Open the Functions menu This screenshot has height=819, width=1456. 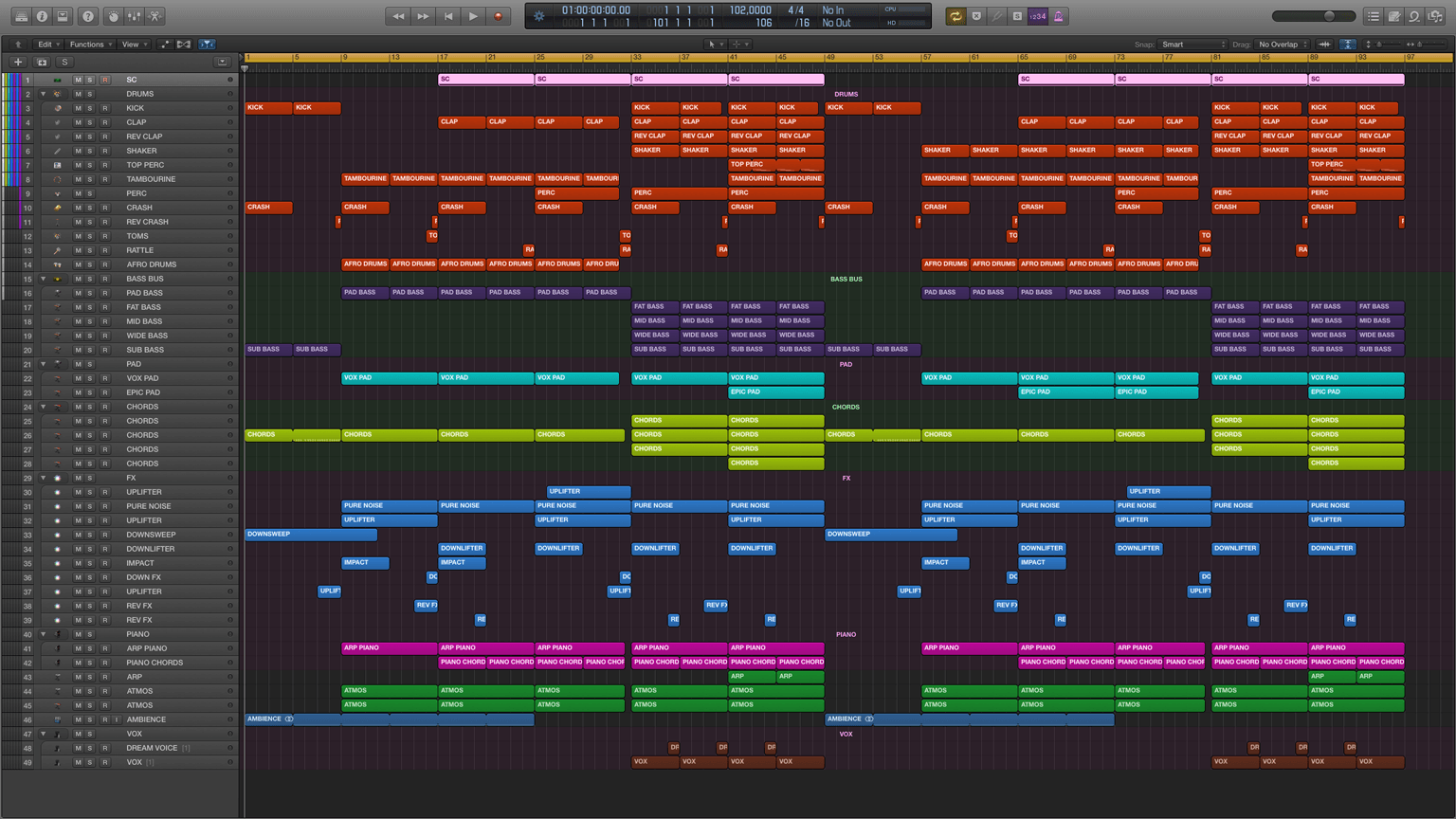(x=90, y=44)
